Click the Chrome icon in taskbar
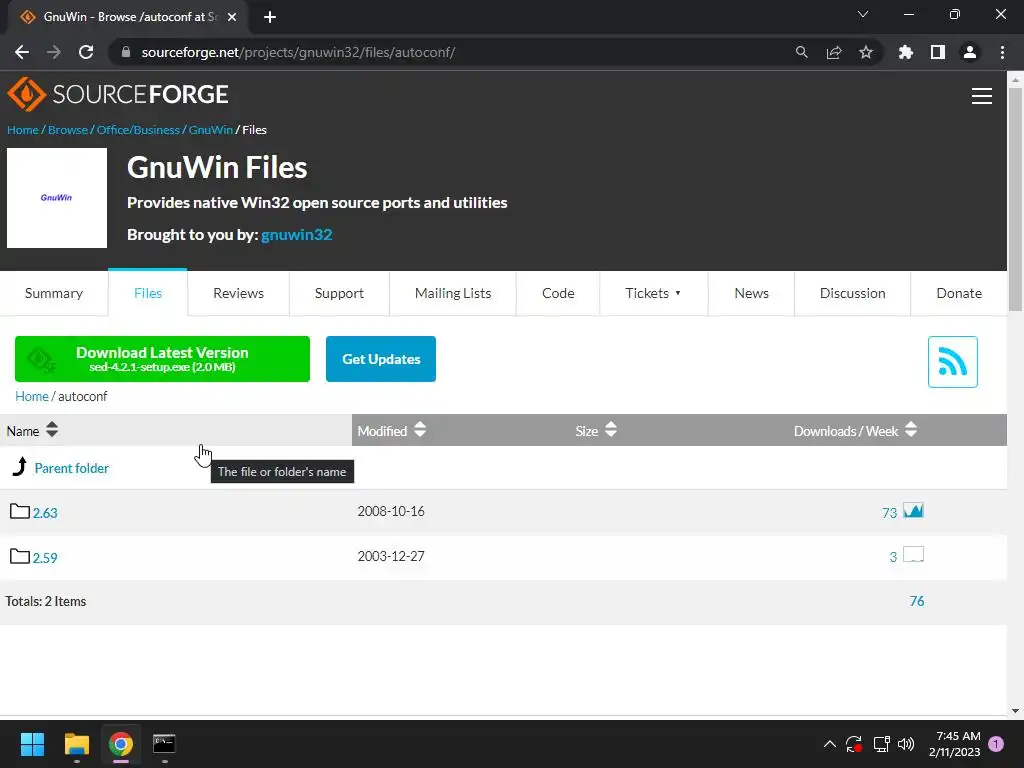 121,744
